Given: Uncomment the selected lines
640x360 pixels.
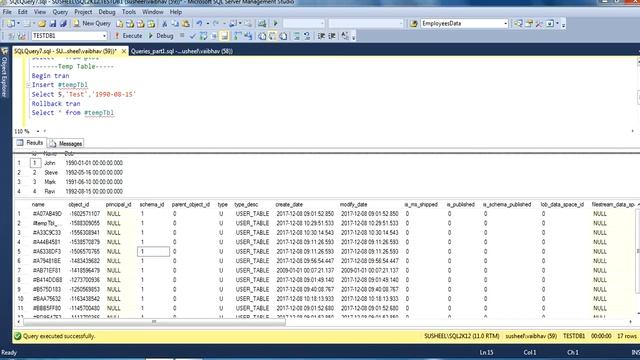Looking at the screenshot, I should point(307,36).
